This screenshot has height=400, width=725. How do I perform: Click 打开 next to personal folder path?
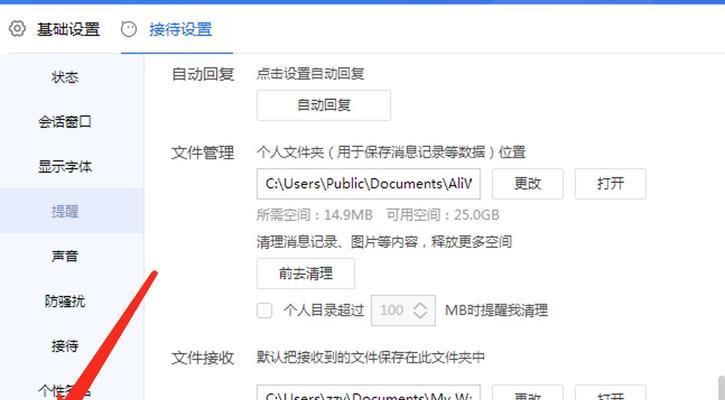click(x=610, y=184)
